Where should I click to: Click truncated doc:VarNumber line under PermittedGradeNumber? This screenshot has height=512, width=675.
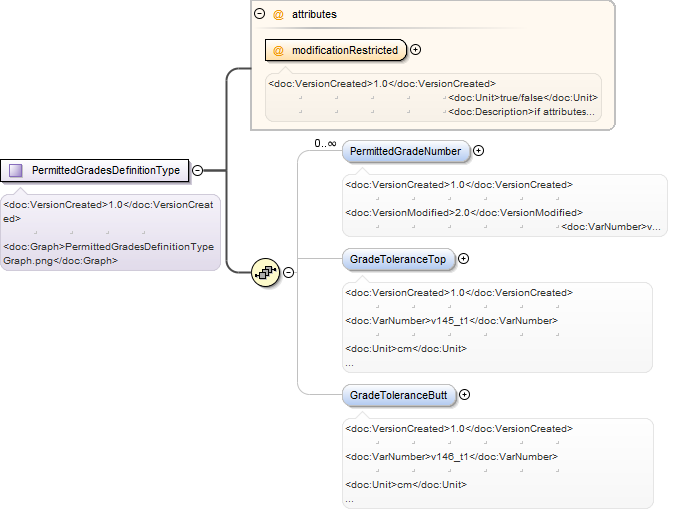pos(611,227)
